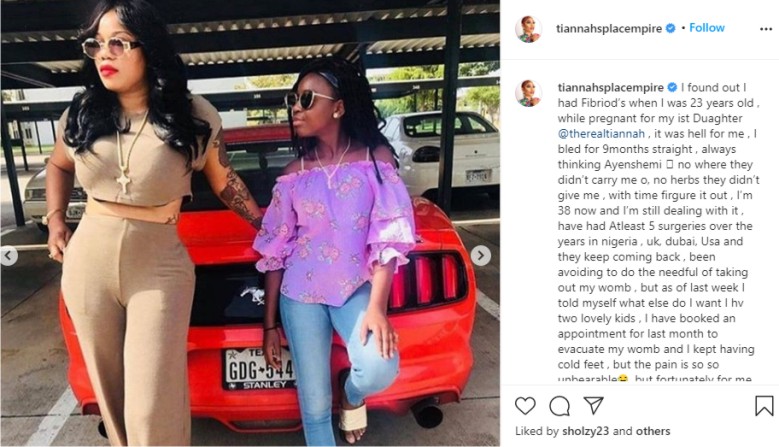This screenshot has width=779, height=447.
Task: View the list of others who liked
Action: (x=651, y=431)
